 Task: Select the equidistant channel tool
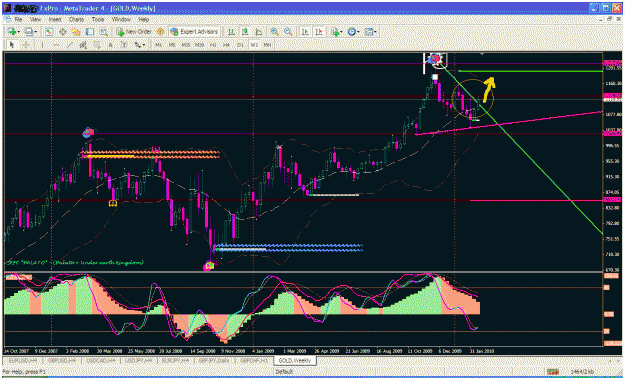point(83,45)
